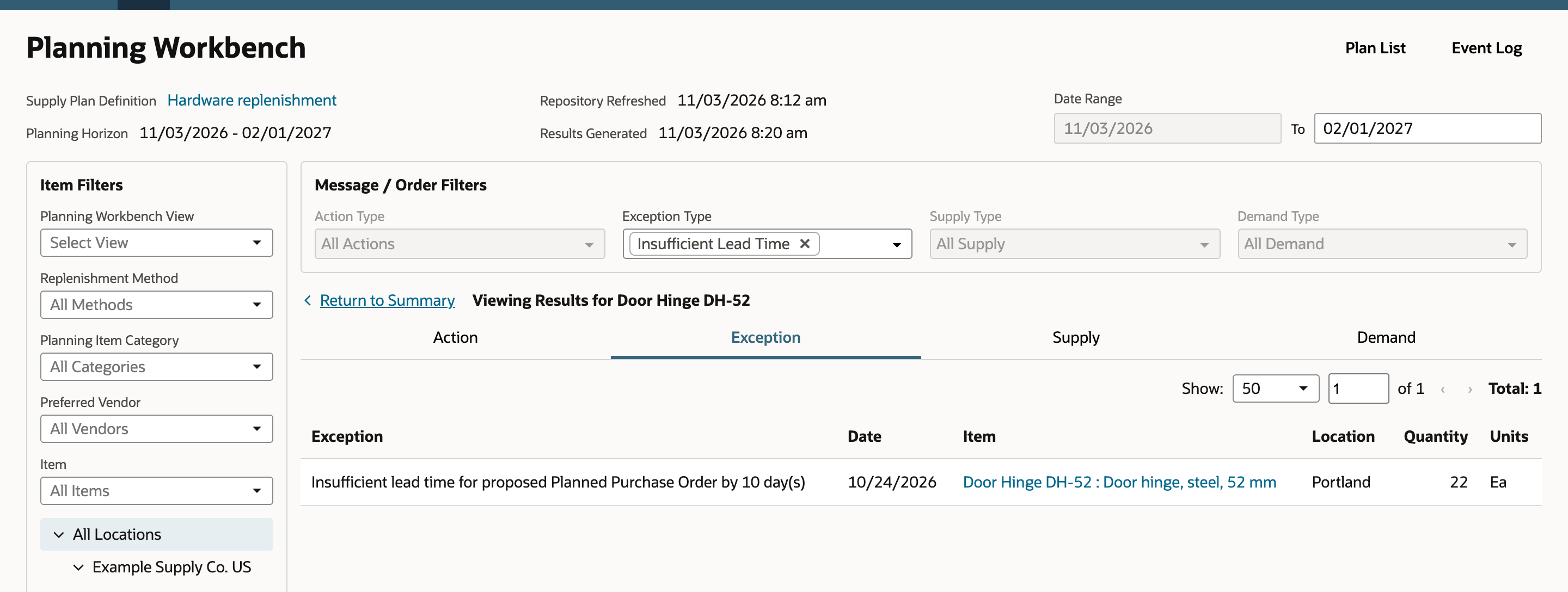Open the Exception Type dropdown arrow
Viewport: 1568px width, 592px height.
point(897,245)
